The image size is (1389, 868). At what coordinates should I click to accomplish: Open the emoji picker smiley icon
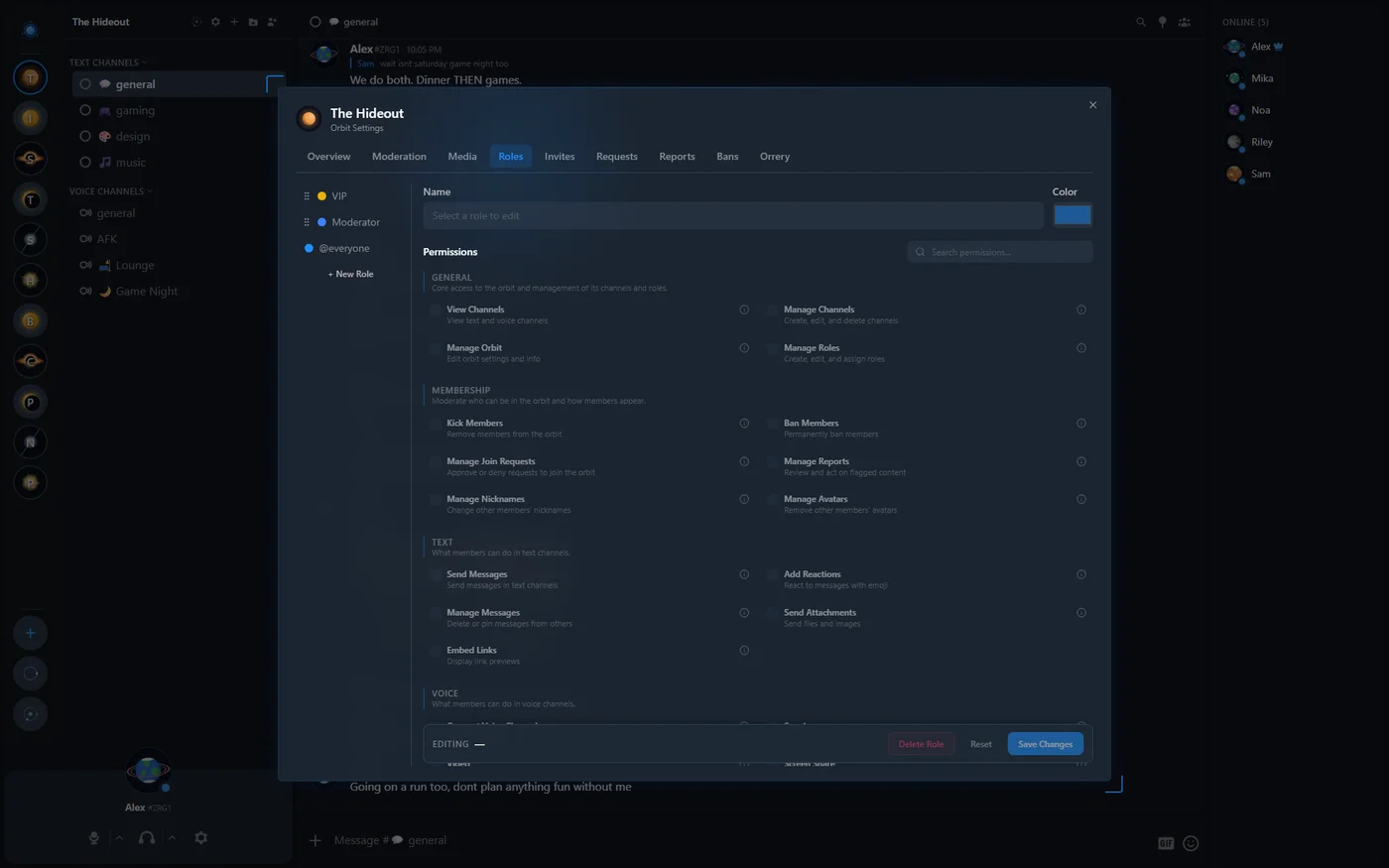pyautogui.click(x=1192, y=843)
